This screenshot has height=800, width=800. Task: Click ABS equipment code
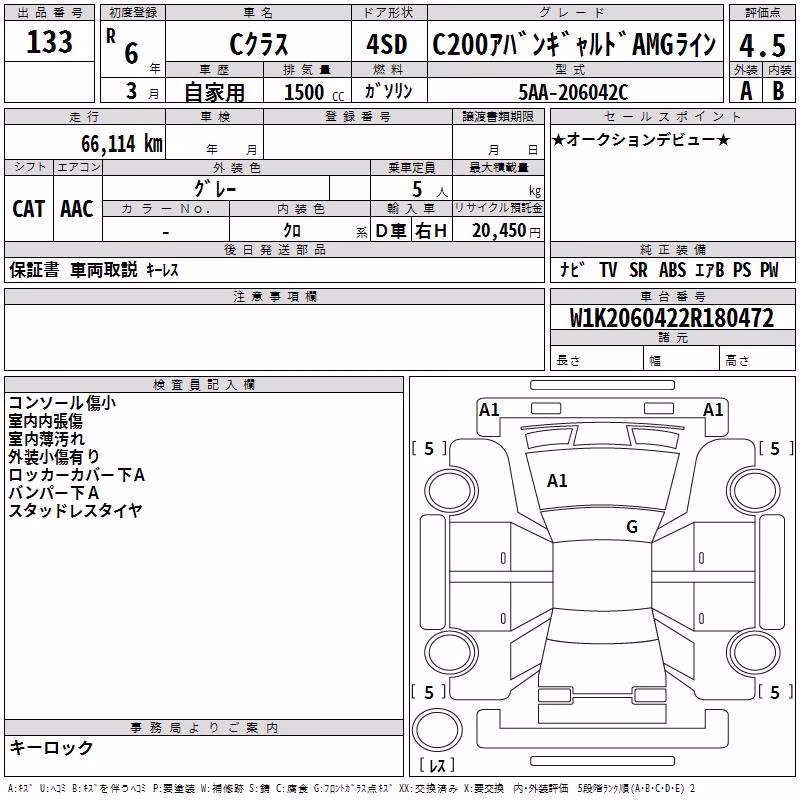point(672,269)
